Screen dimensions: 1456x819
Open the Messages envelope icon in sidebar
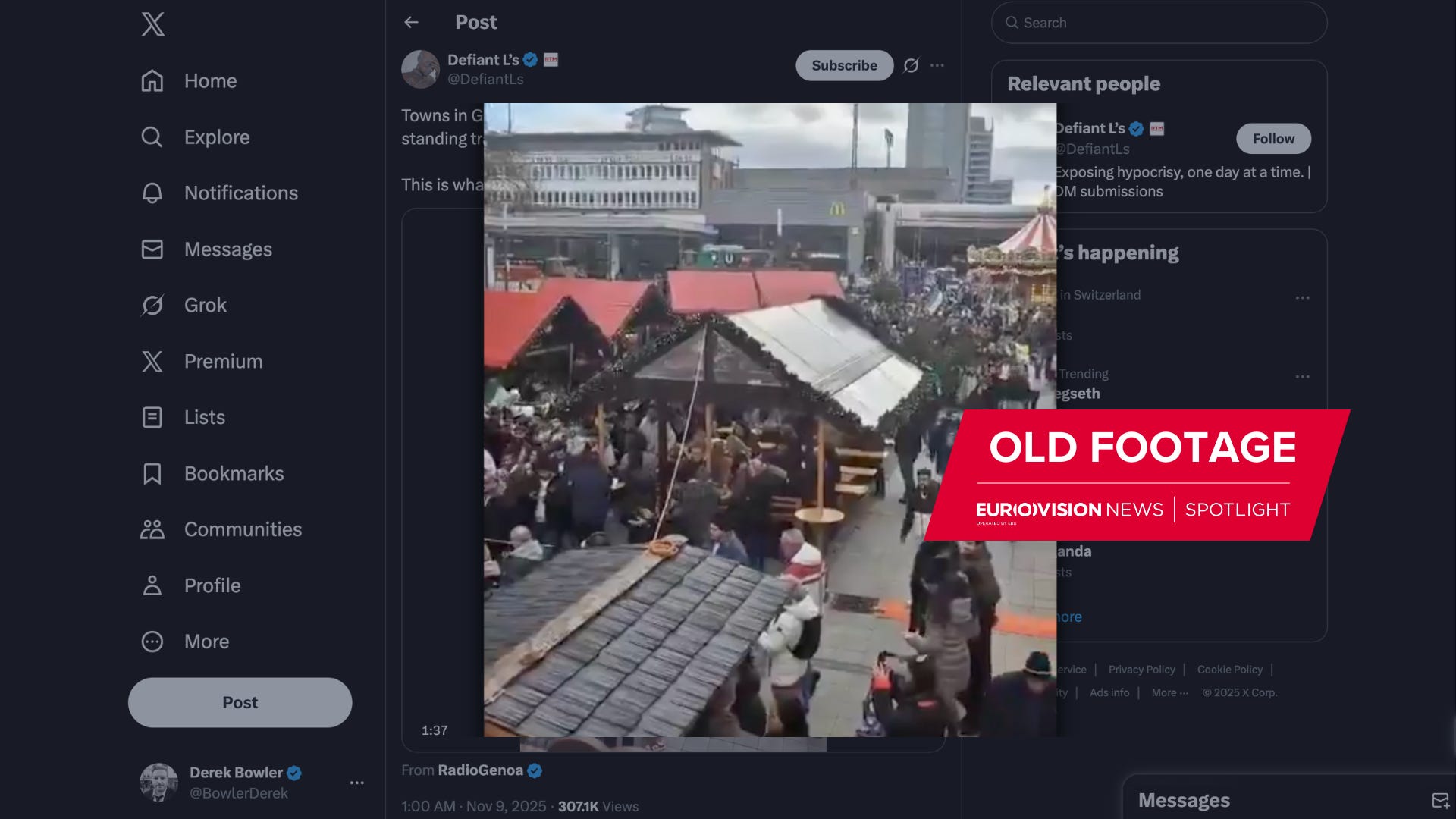[152, 249]
